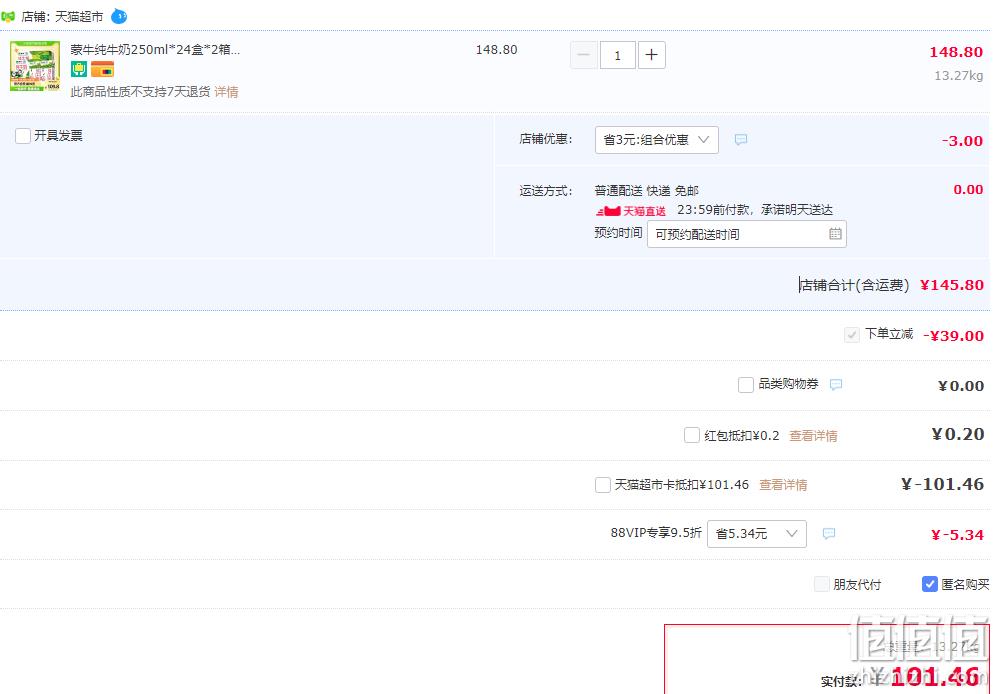Tick the 朋友代付 checkbox

coord(822,584)
